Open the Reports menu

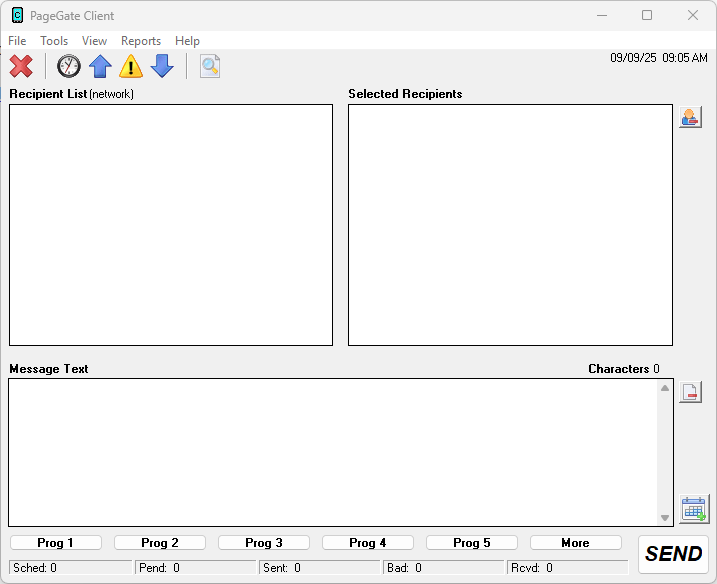141,41
